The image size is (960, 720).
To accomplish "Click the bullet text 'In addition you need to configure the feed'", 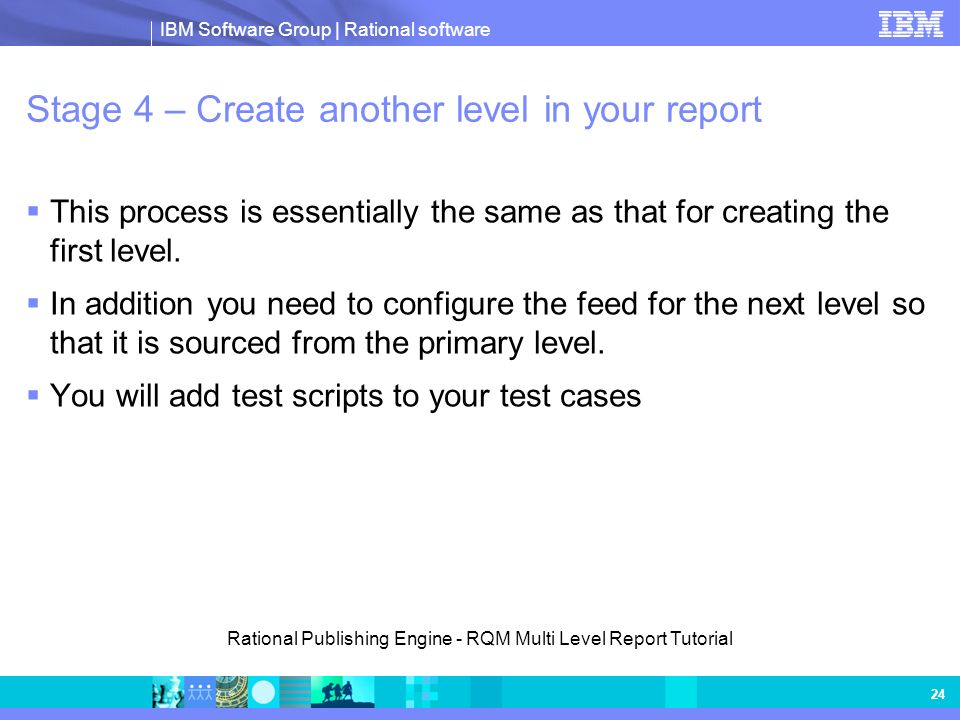I will (x=344, y=304).
